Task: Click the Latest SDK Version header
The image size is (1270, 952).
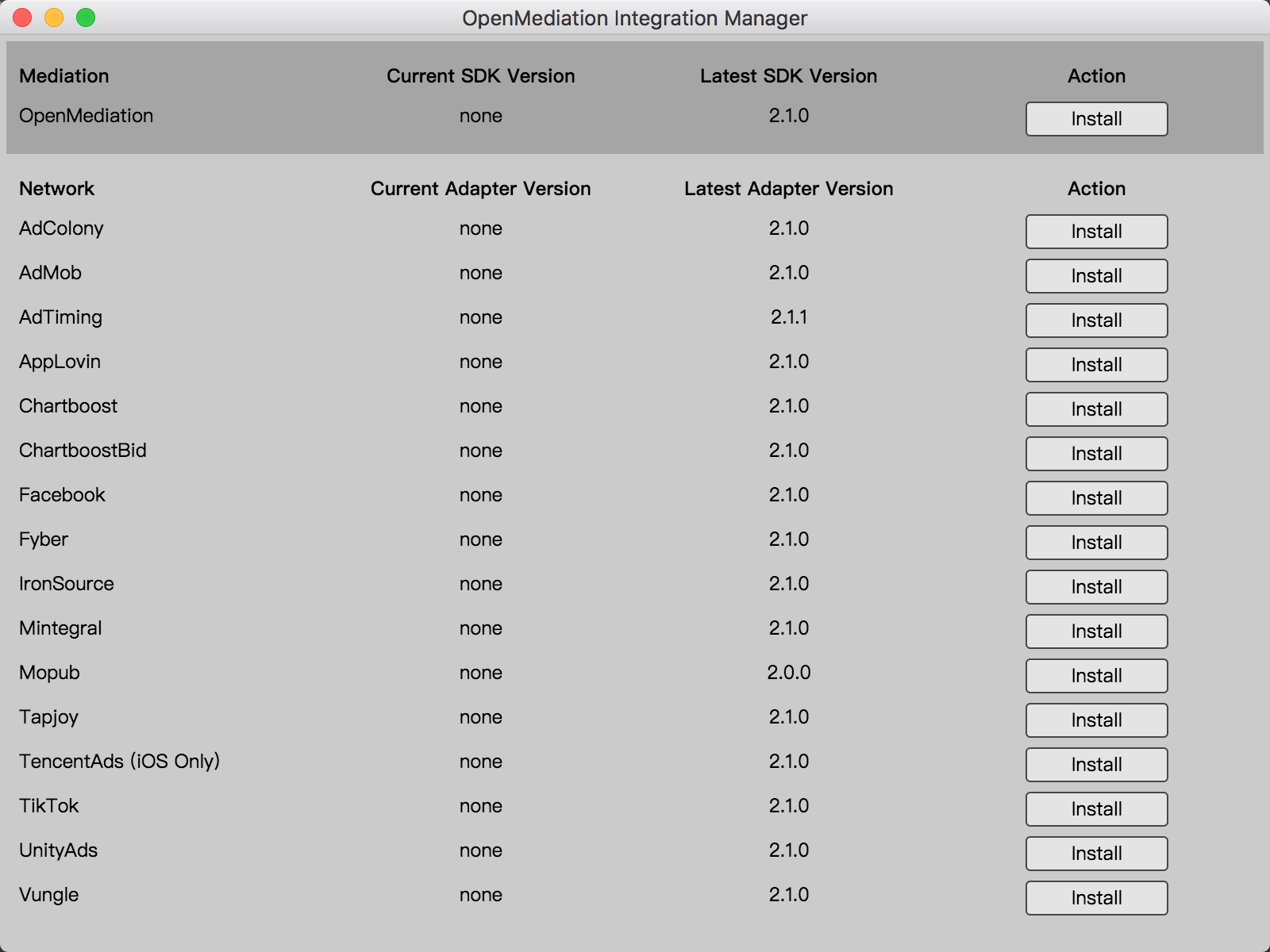Action: click(x=789, y=76)
